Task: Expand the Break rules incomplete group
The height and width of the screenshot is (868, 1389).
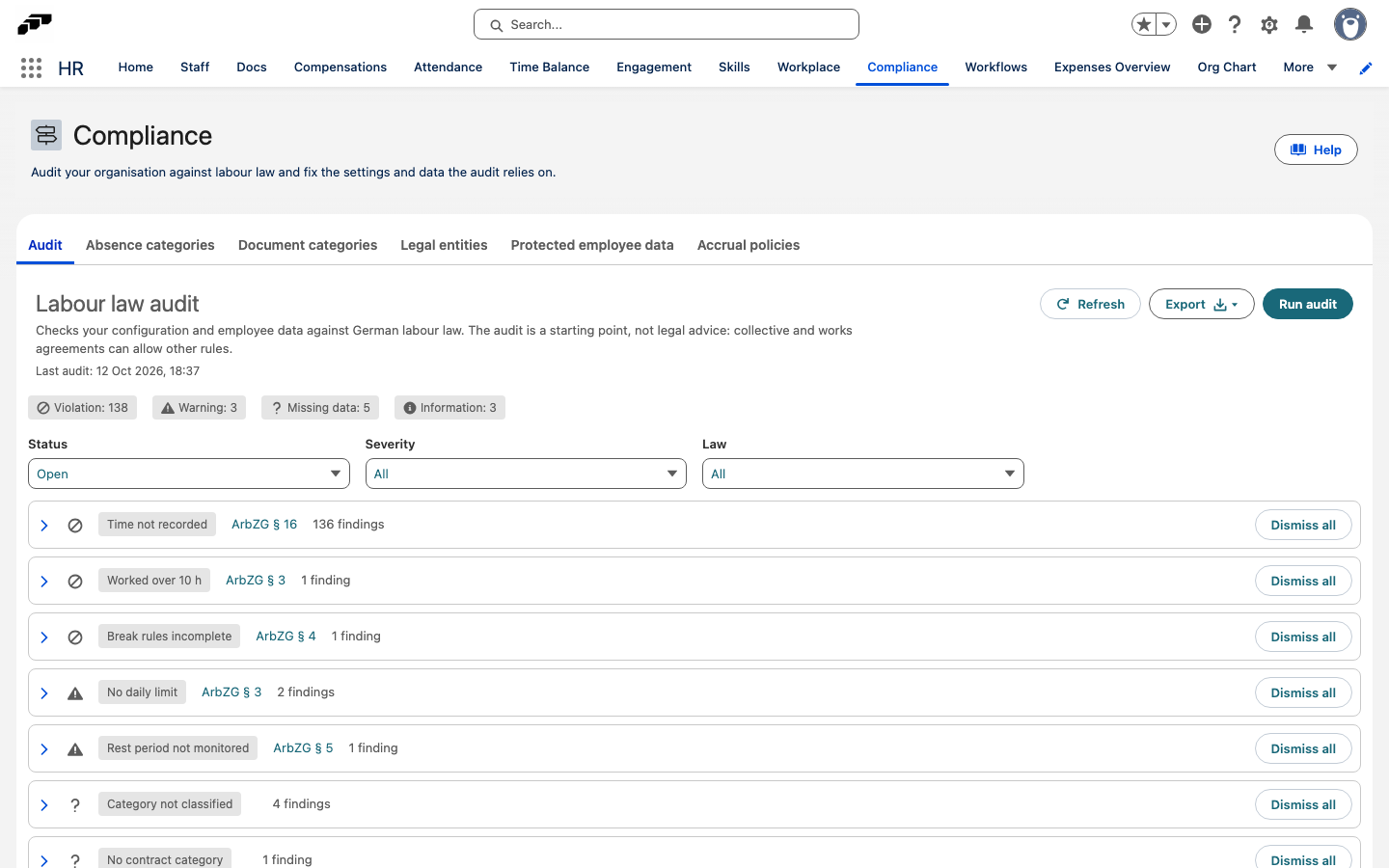Action: pyautogui.click(x=44, y=637)
